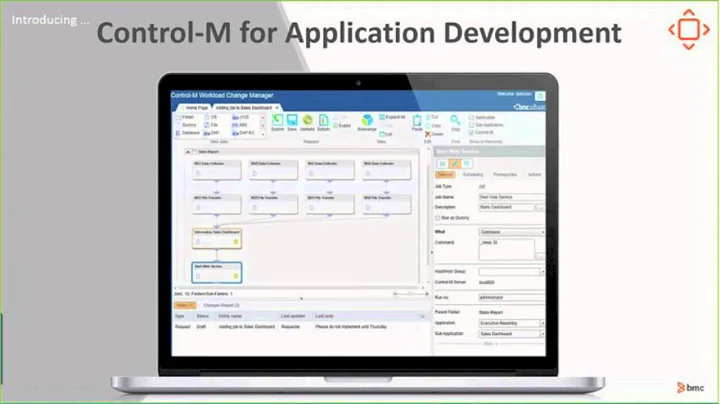This screenshot has height=404, width=720.
Task: Click the Last note column header
Action: tap(324, 316)
